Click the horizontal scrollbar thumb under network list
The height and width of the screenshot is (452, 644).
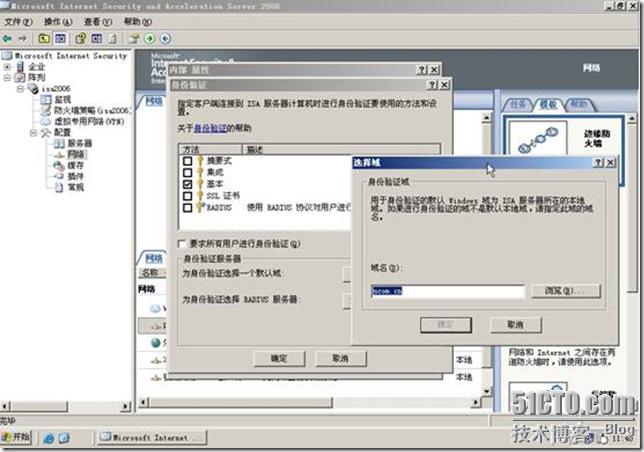241,403
